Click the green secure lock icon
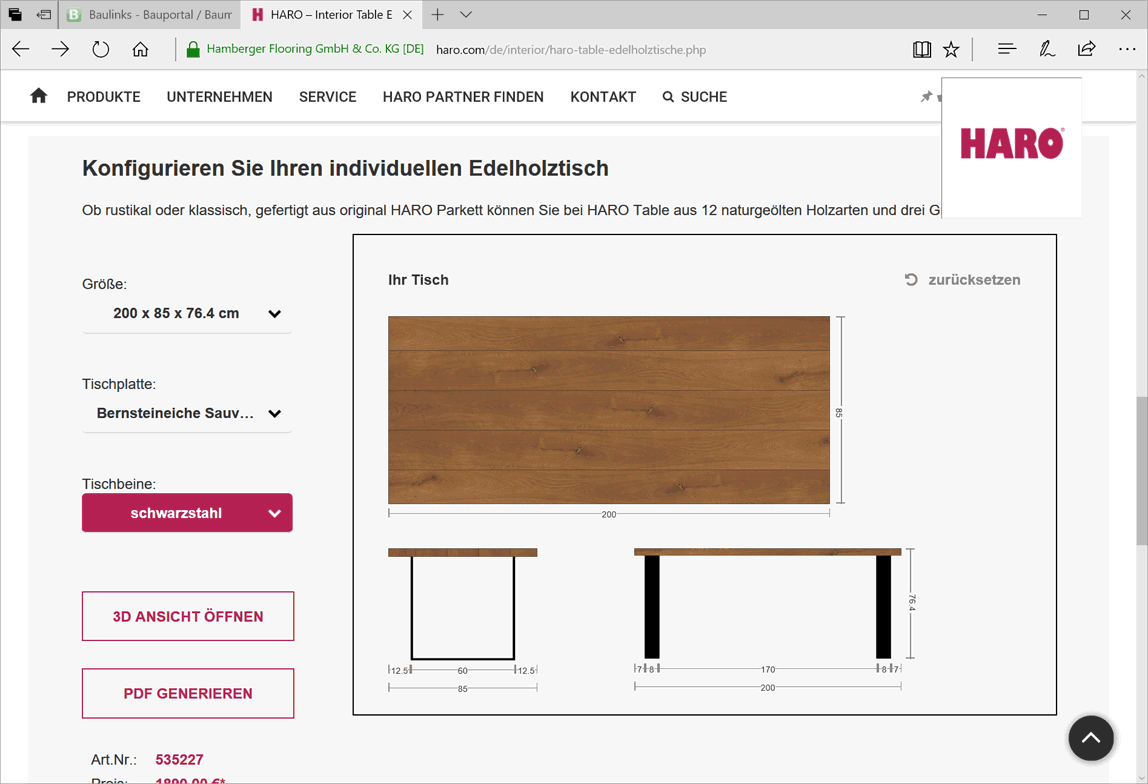1148x784 pixels. click(193, 49)
